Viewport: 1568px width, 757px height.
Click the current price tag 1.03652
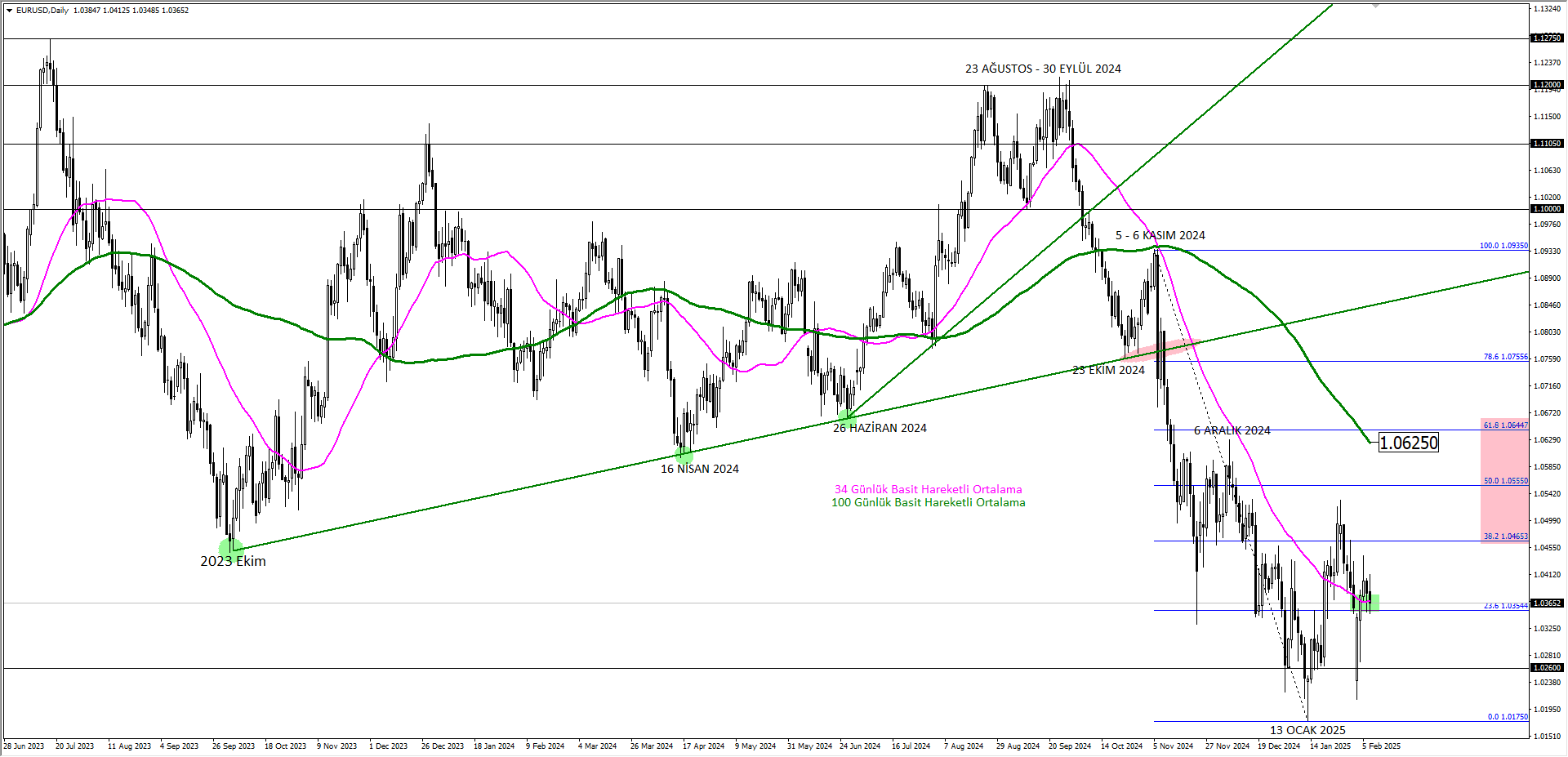1547,603
